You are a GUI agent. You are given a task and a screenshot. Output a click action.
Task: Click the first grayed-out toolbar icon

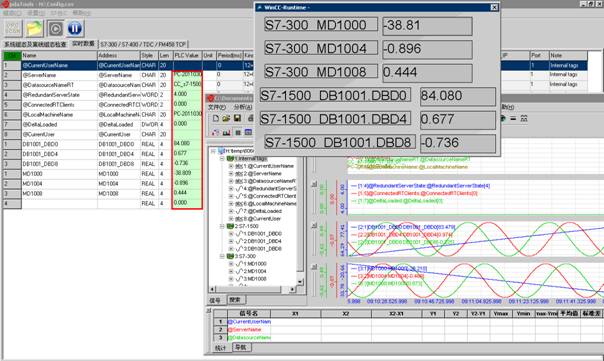[x=13, y=28]
